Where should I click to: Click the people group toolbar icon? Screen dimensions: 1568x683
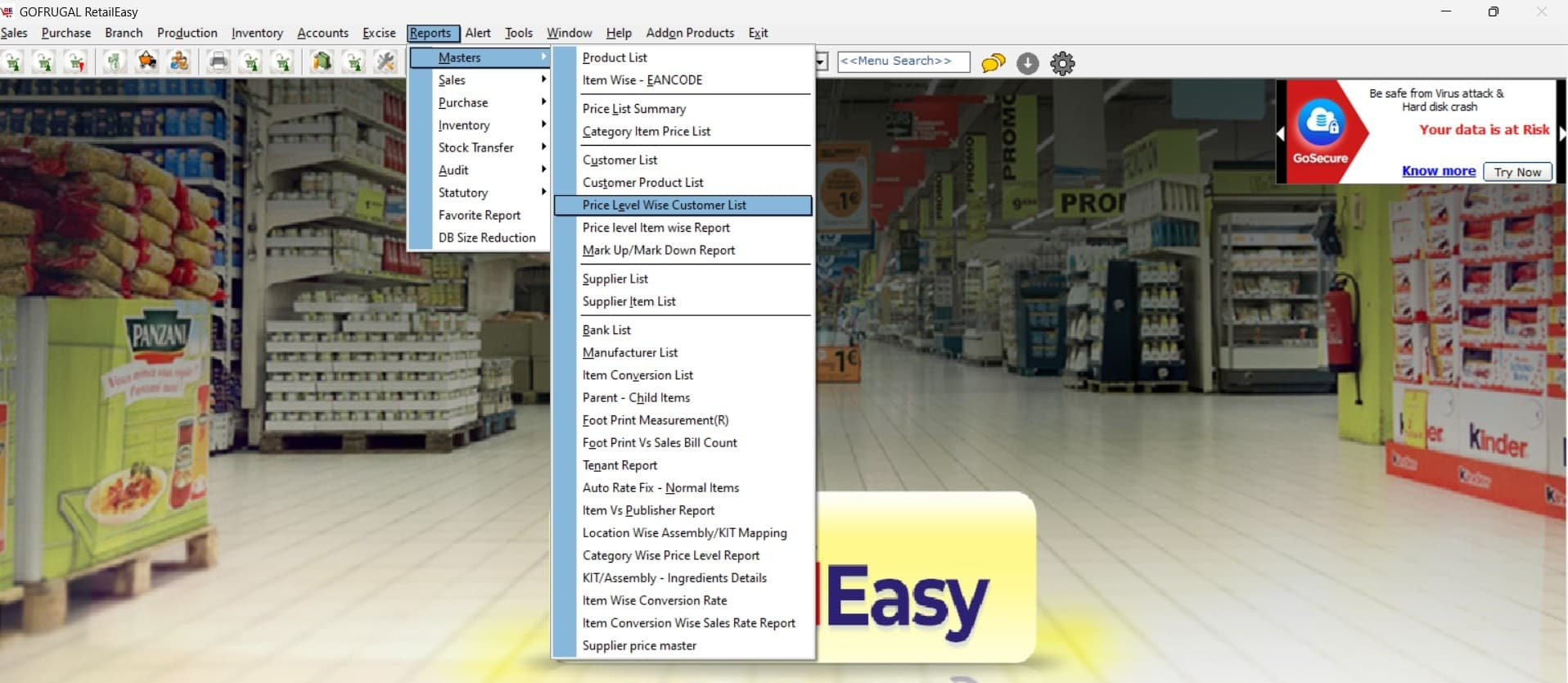(x=179, y=62)
